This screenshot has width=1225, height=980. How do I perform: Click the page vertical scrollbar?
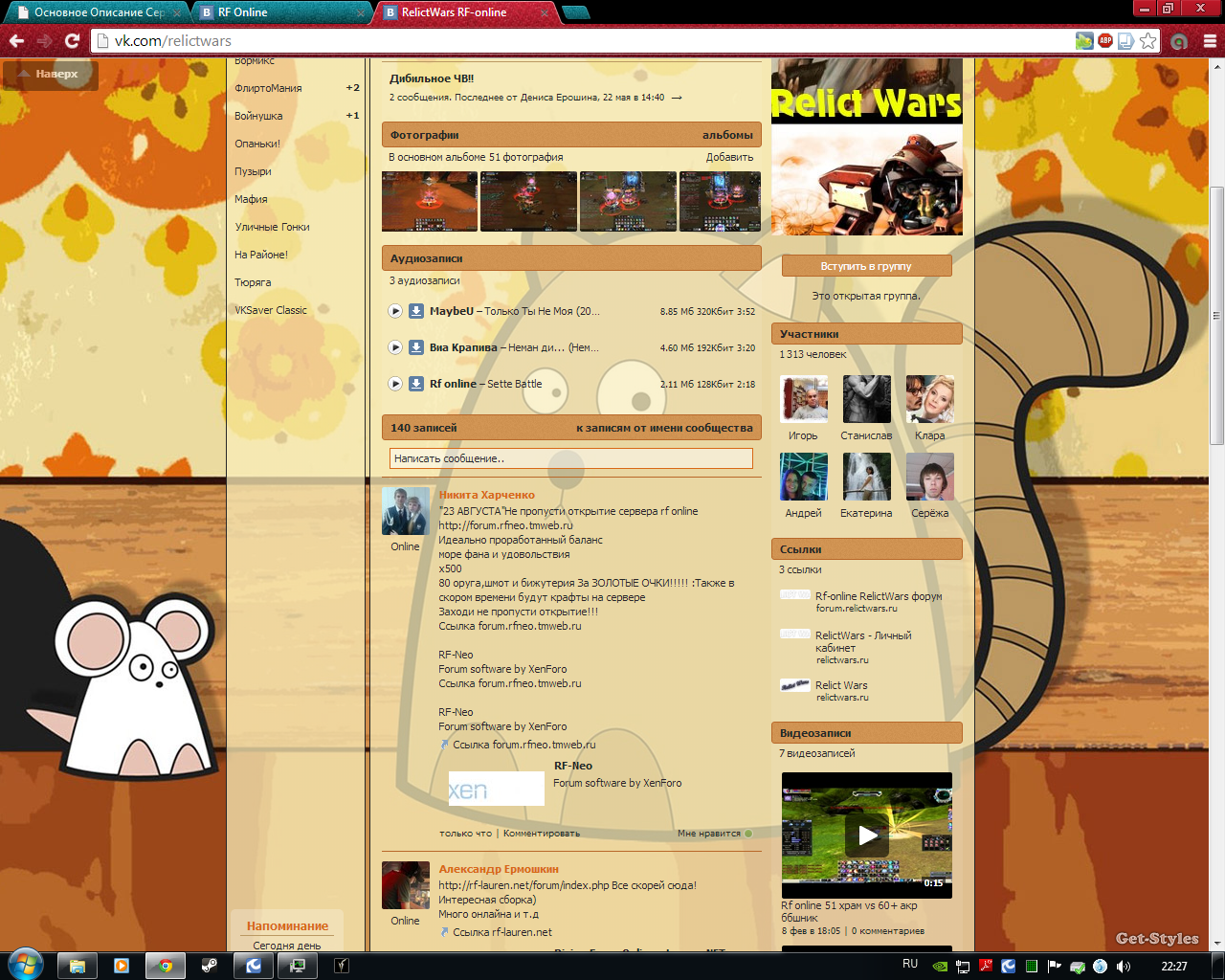(1216, 316)
